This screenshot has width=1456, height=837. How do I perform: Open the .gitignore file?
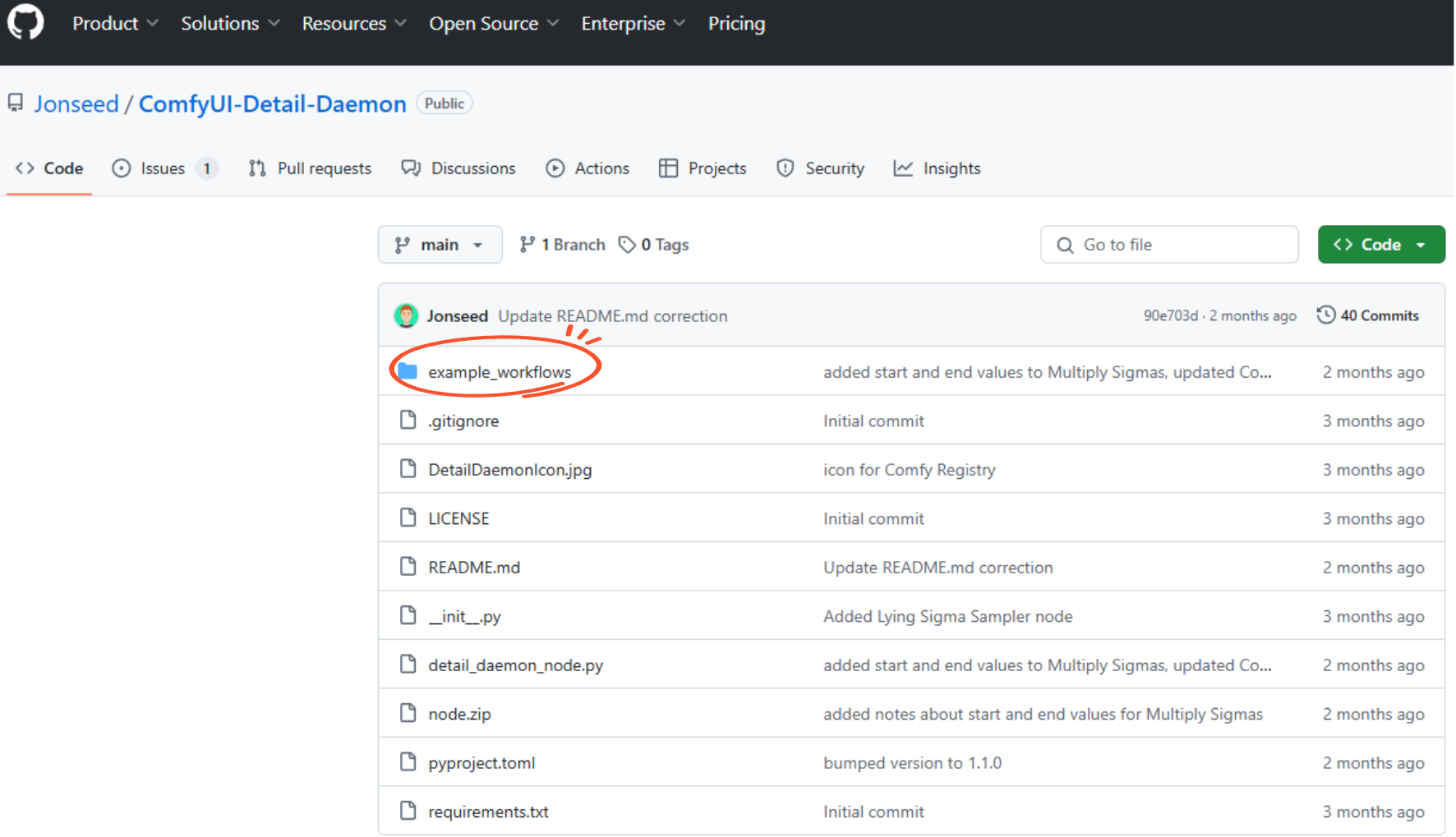tap(463, 421)
